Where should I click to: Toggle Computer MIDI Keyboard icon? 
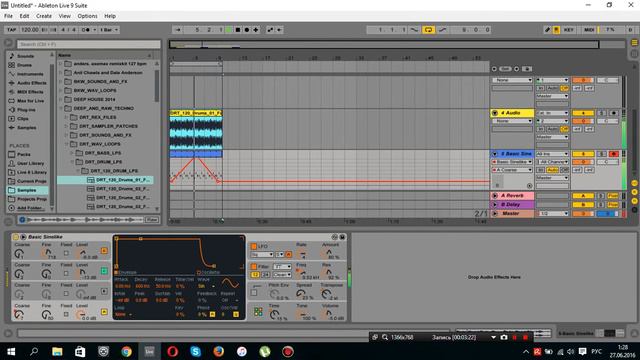click(x=556, y=30)
